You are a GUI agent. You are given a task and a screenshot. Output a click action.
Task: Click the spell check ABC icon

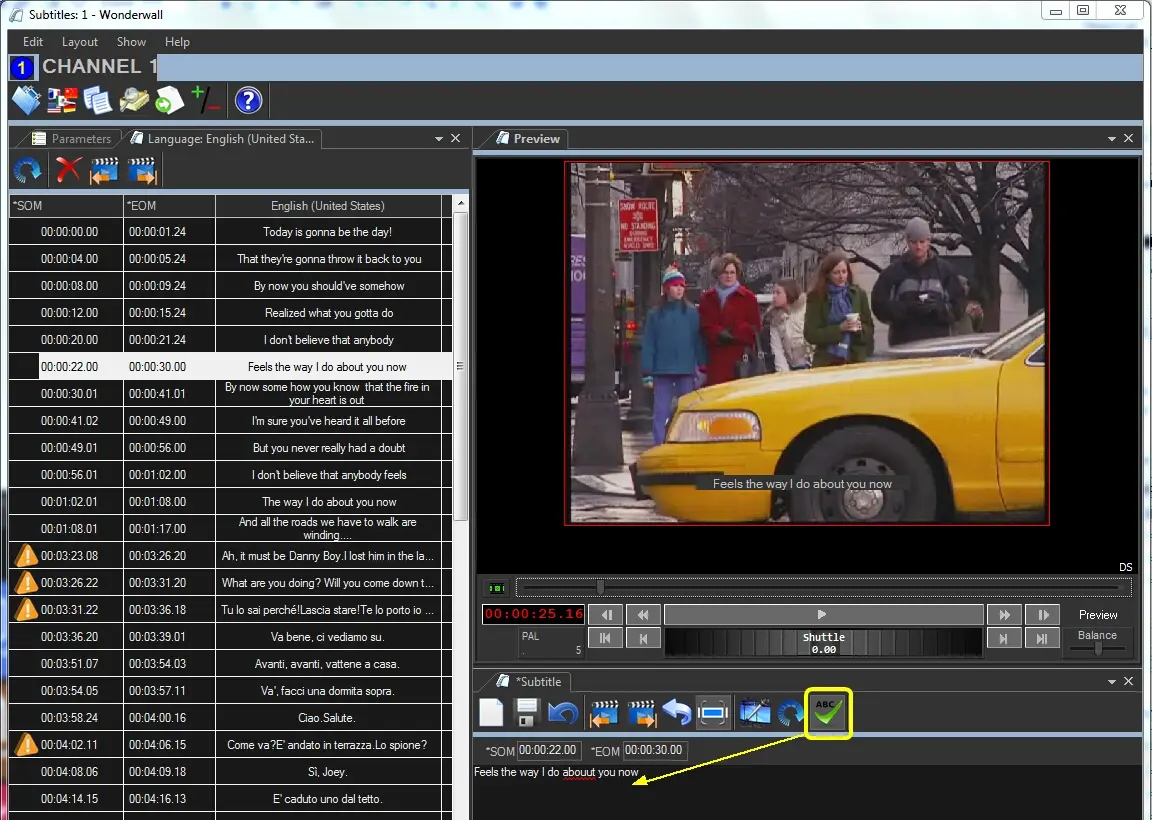coord(827,713)
